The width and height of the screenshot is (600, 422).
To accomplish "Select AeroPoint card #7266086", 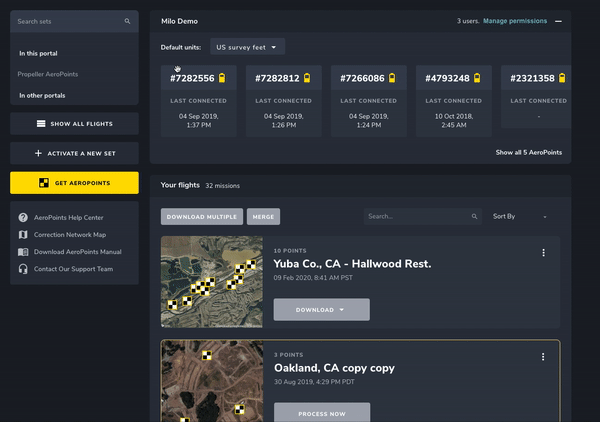I will 368,101.
